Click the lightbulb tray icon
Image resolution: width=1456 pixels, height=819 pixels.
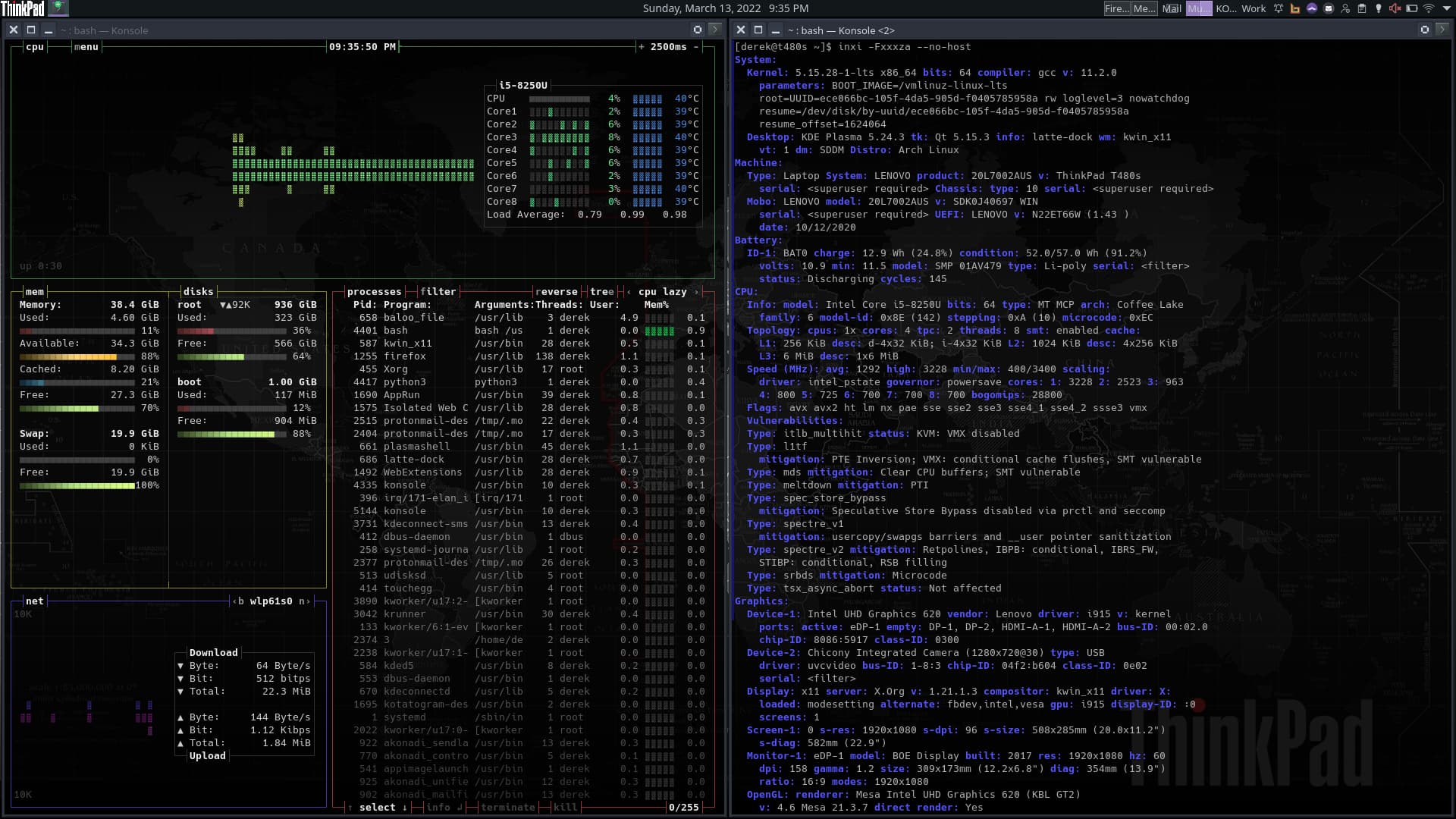[x=1379, y=8]
